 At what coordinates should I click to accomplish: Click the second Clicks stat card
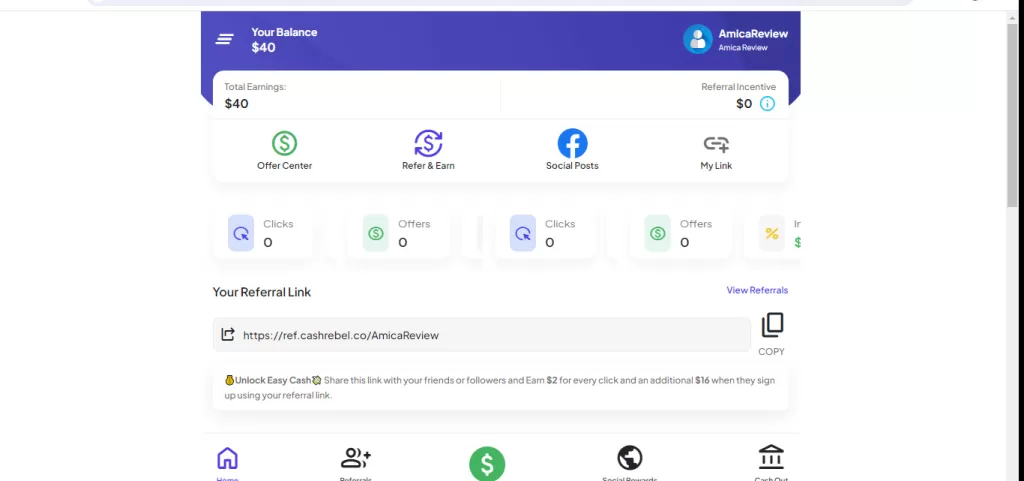[546, 234]
